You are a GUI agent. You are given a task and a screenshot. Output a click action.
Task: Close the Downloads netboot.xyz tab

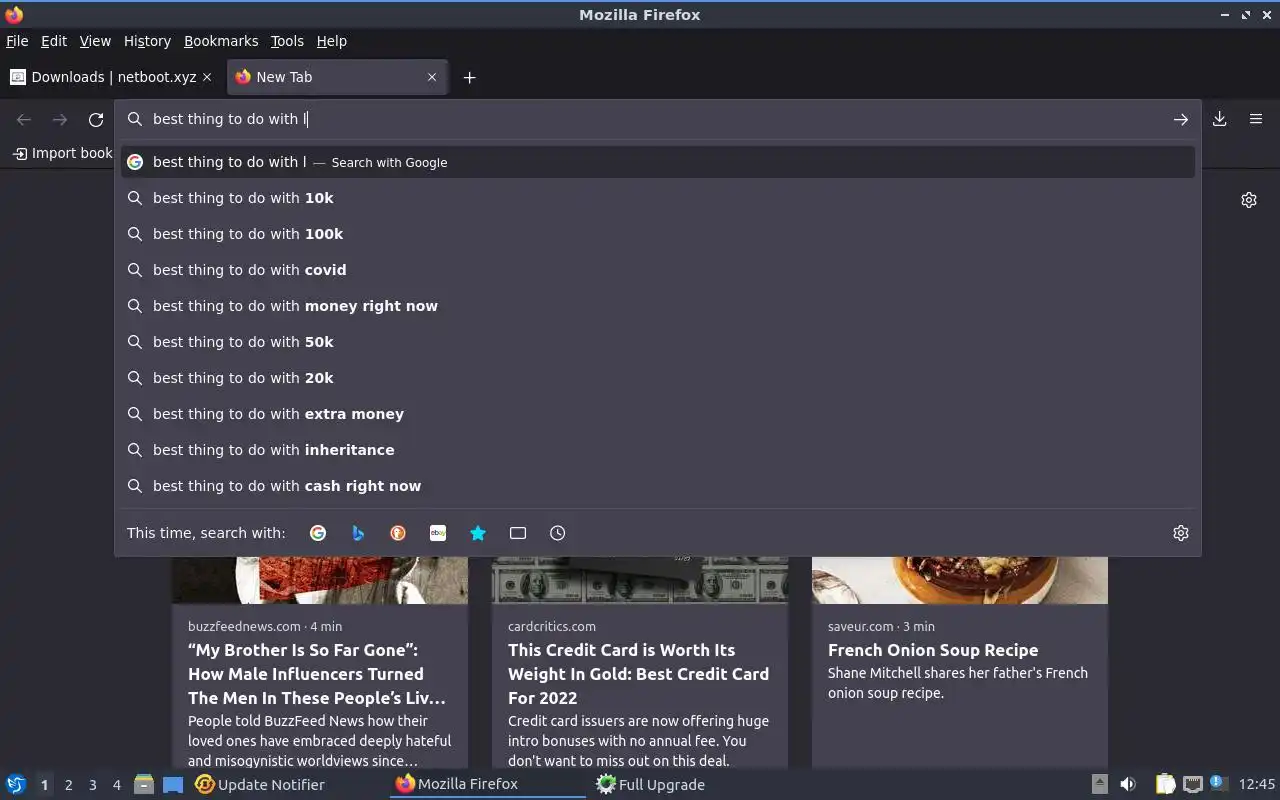coord(207,77)
